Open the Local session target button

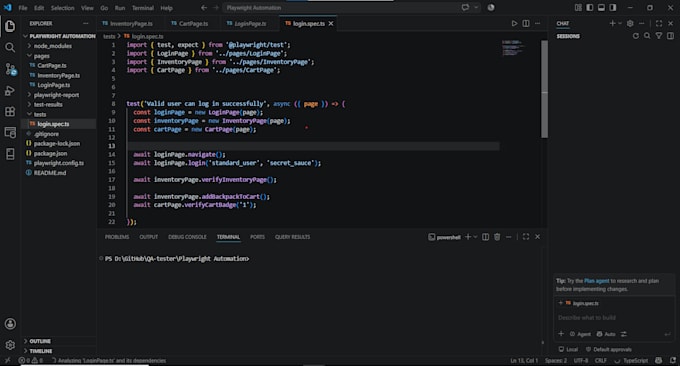click(x=568, y=349)
